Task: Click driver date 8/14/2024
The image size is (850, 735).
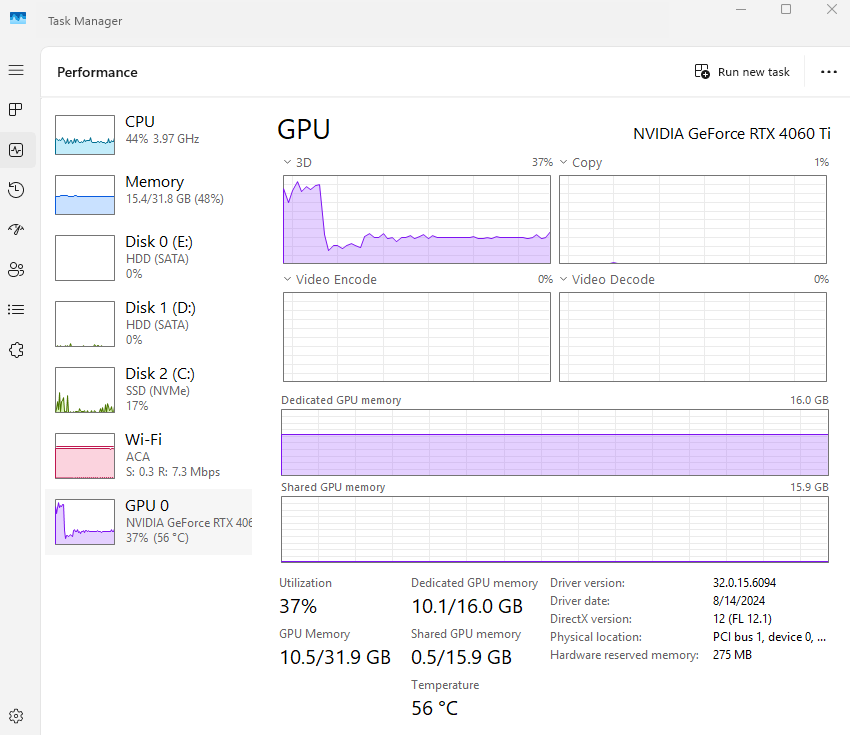Action: [x=739, y=601]
